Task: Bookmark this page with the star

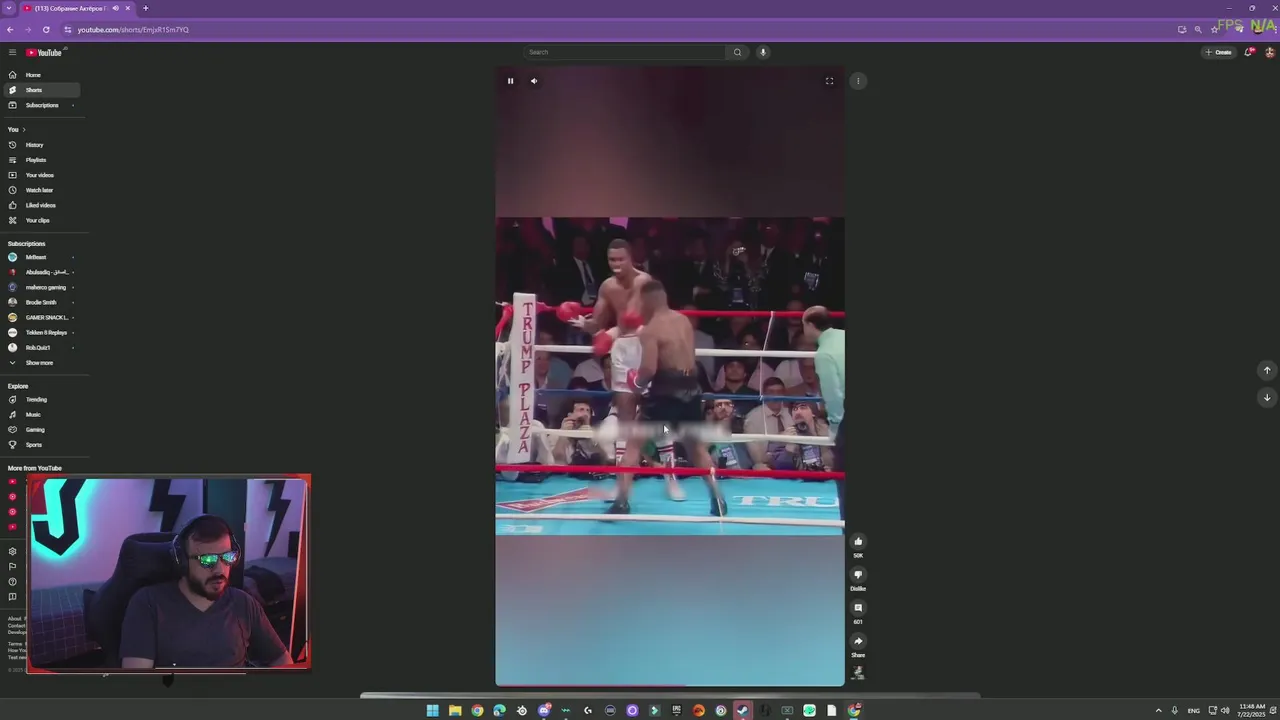Action: 1215,29
